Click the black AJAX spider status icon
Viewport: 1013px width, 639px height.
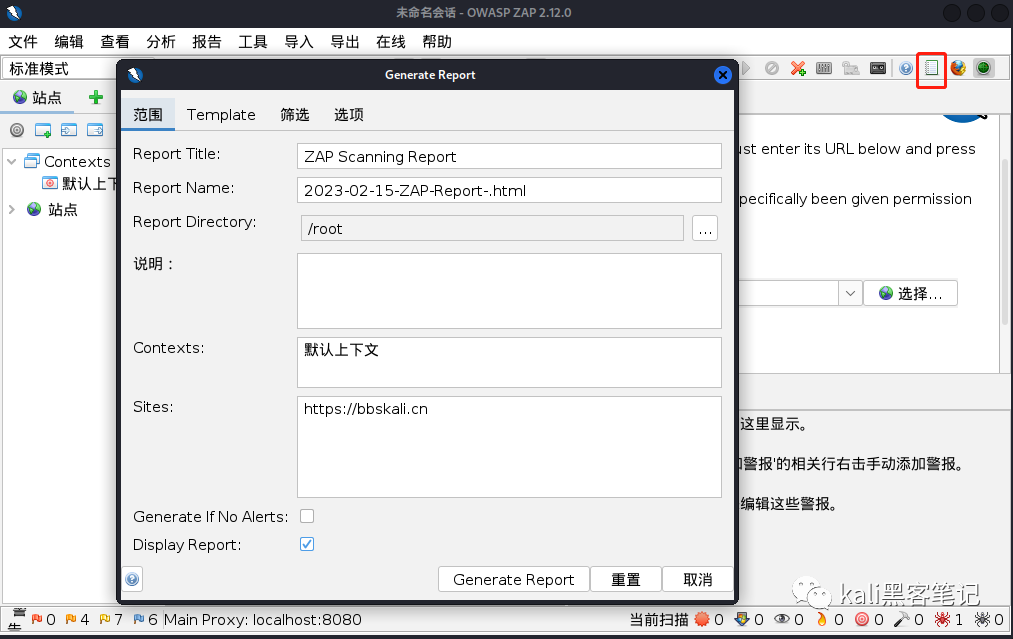982,619
